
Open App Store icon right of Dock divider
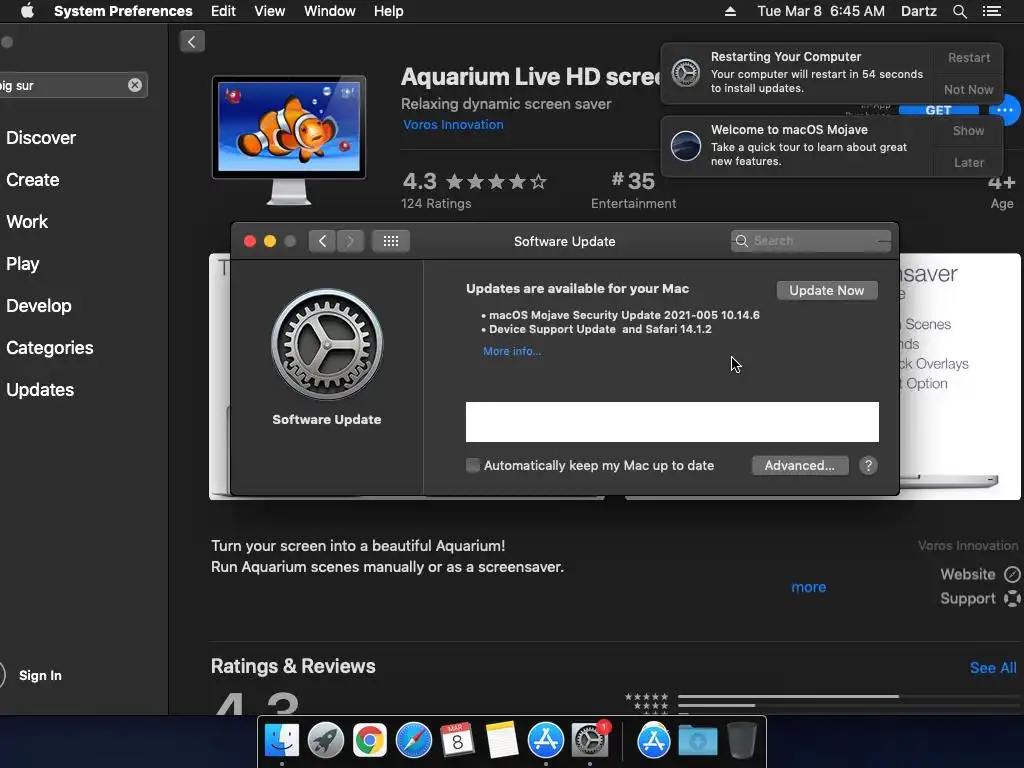[x=653, y=741]
